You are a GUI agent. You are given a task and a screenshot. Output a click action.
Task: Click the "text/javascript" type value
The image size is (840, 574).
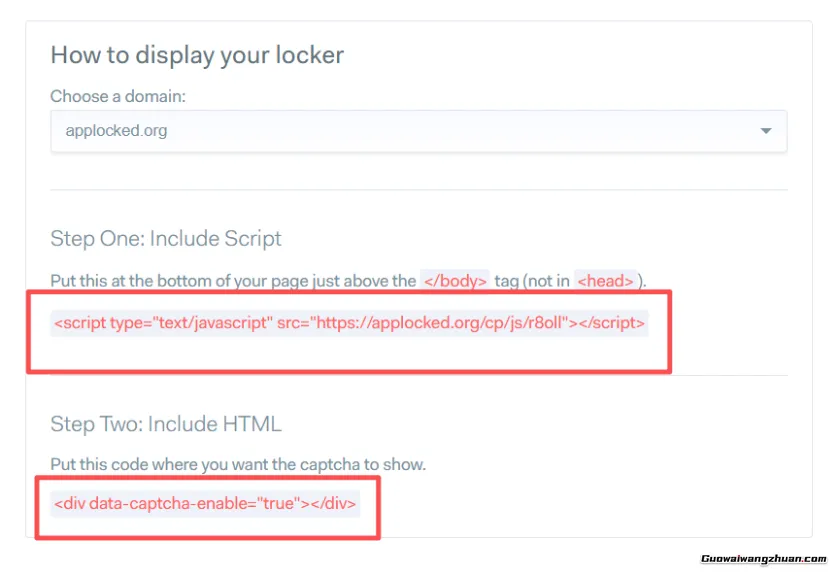pos(213,323)
